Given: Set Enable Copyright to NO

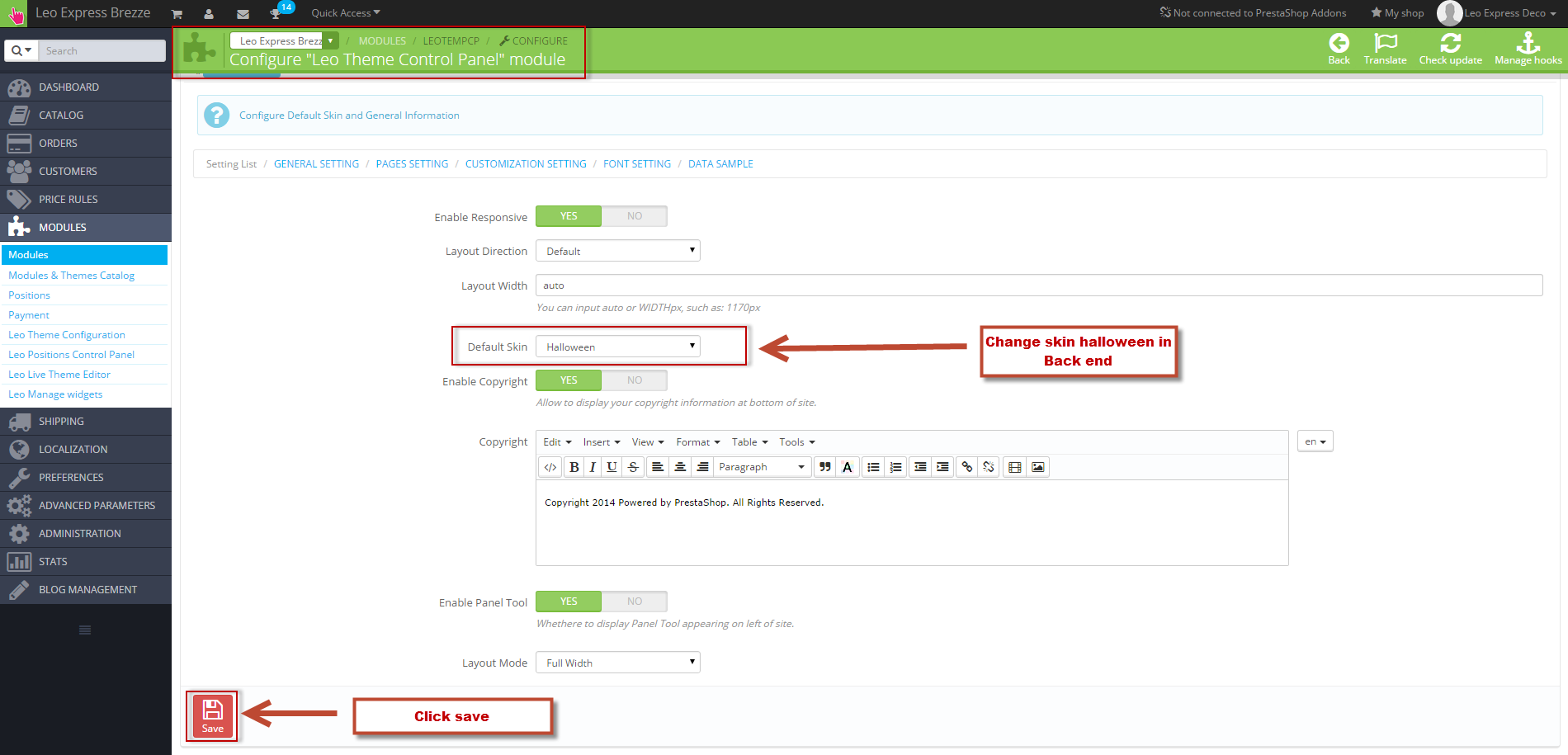Looking at the screenshot, I should click(x=635, y=380).
